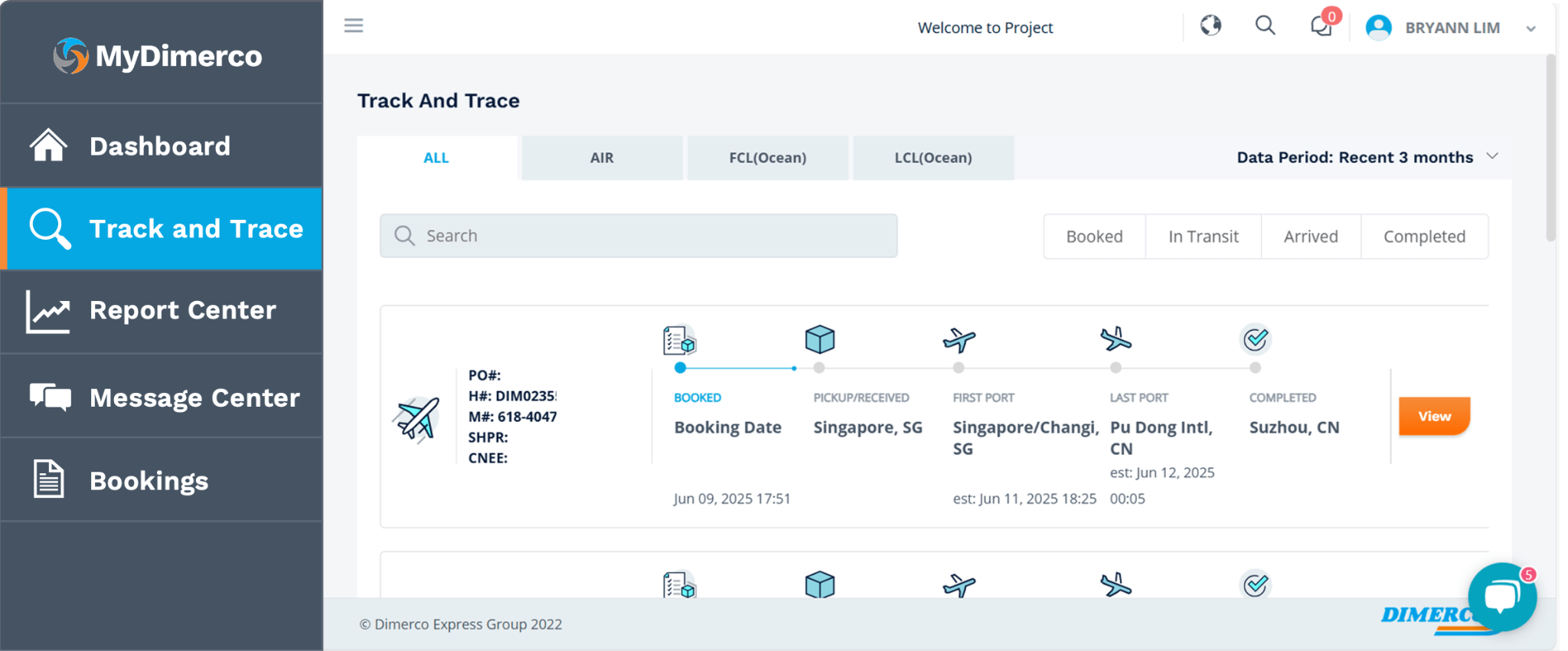Switch to the LCL(Ocean) tab
The image size is (1568, 651).
[x=933, y=158]
